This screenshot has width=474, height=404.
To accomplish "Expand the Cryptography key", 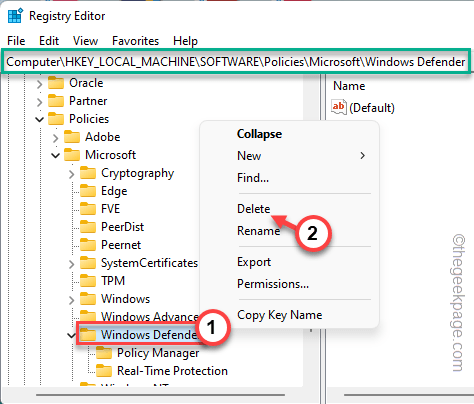I will point(71,174).
